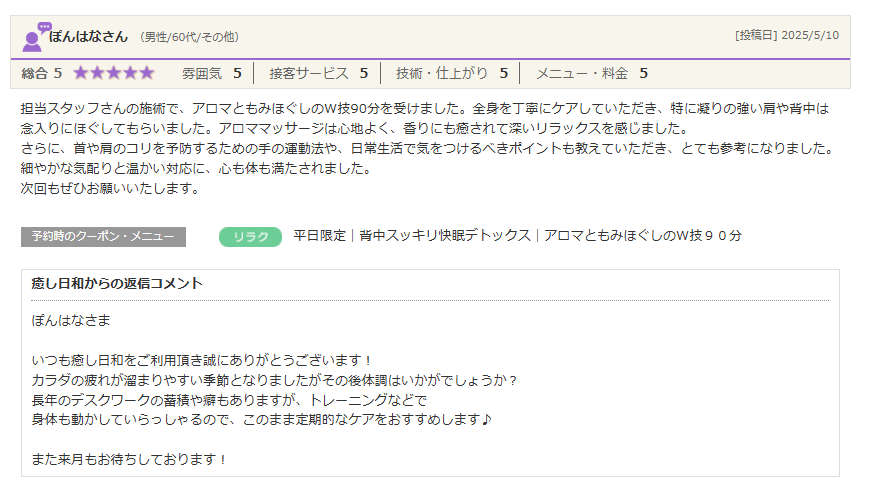Click the 次回もぜひお願いいたします review line
The image size is (869, 494).
click(111, 188)
